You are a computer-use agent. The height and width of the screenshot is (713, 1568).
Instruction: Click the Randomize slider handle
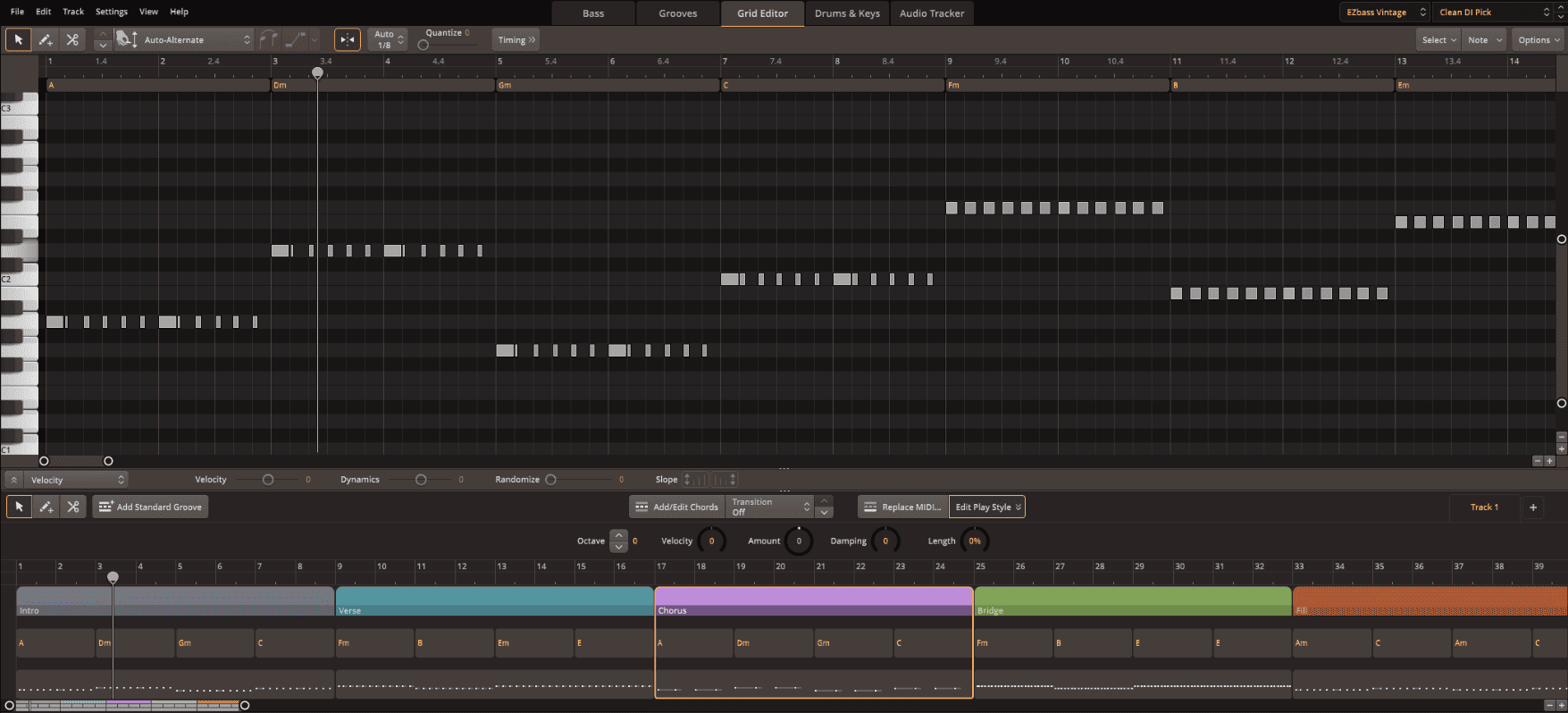coord(551,480)
